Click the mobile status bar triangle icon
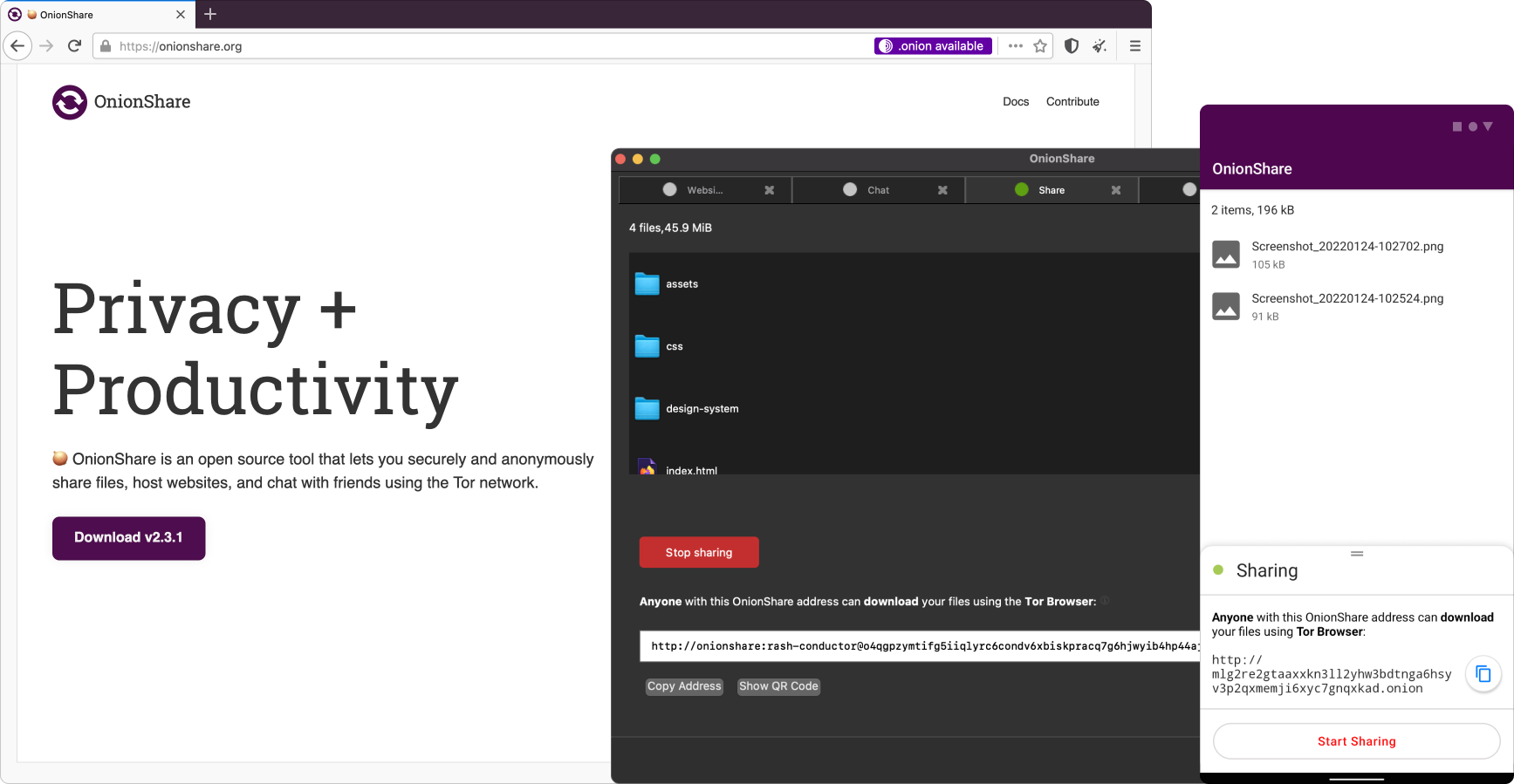Screen dimensions: 1514x784 coord(1488,127)
